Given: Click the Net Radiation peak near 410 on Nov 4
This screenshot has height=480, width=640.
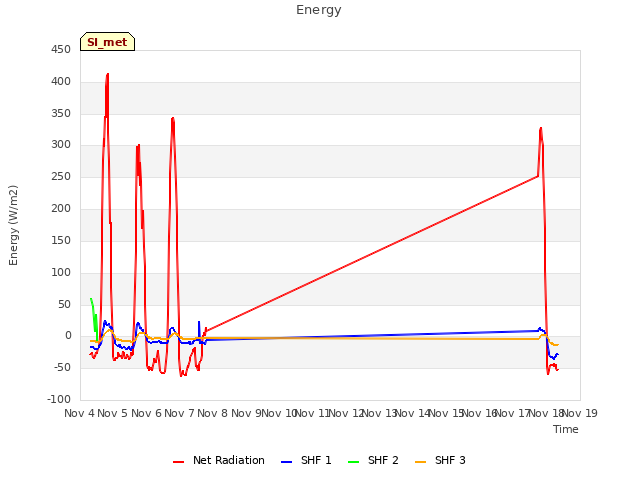Looking at the screenshot, I should point(107,75).
